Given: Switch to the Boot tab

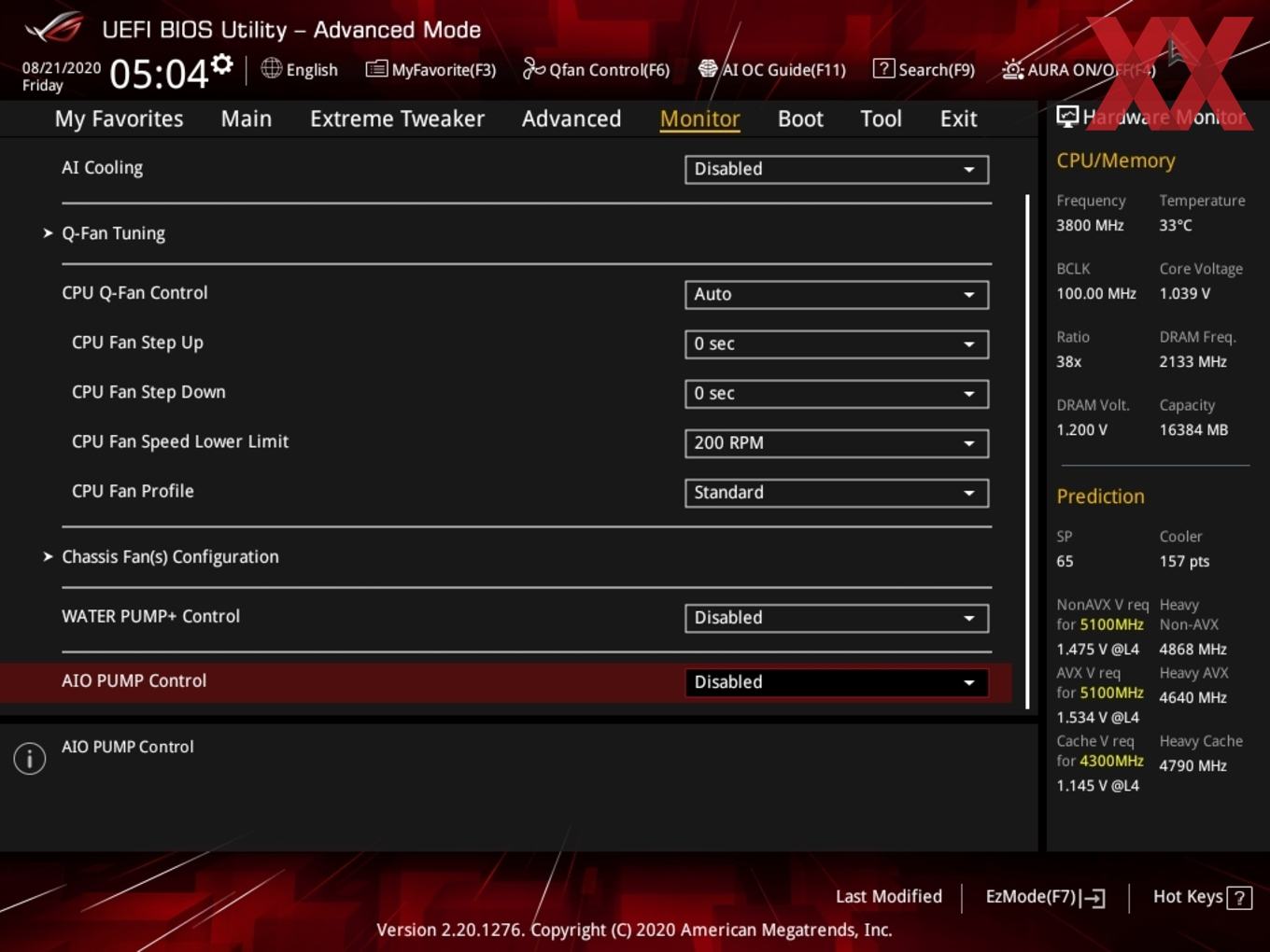Looking at the screenshot, I should (800, 119).
